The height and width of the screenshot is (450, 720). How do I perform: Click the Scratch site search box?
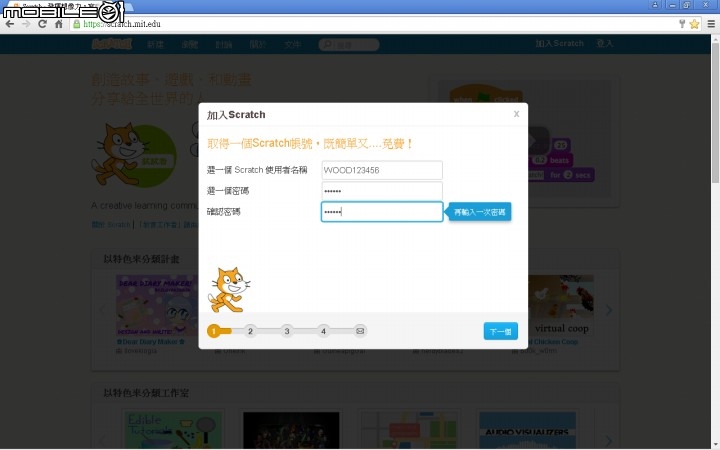349,45
